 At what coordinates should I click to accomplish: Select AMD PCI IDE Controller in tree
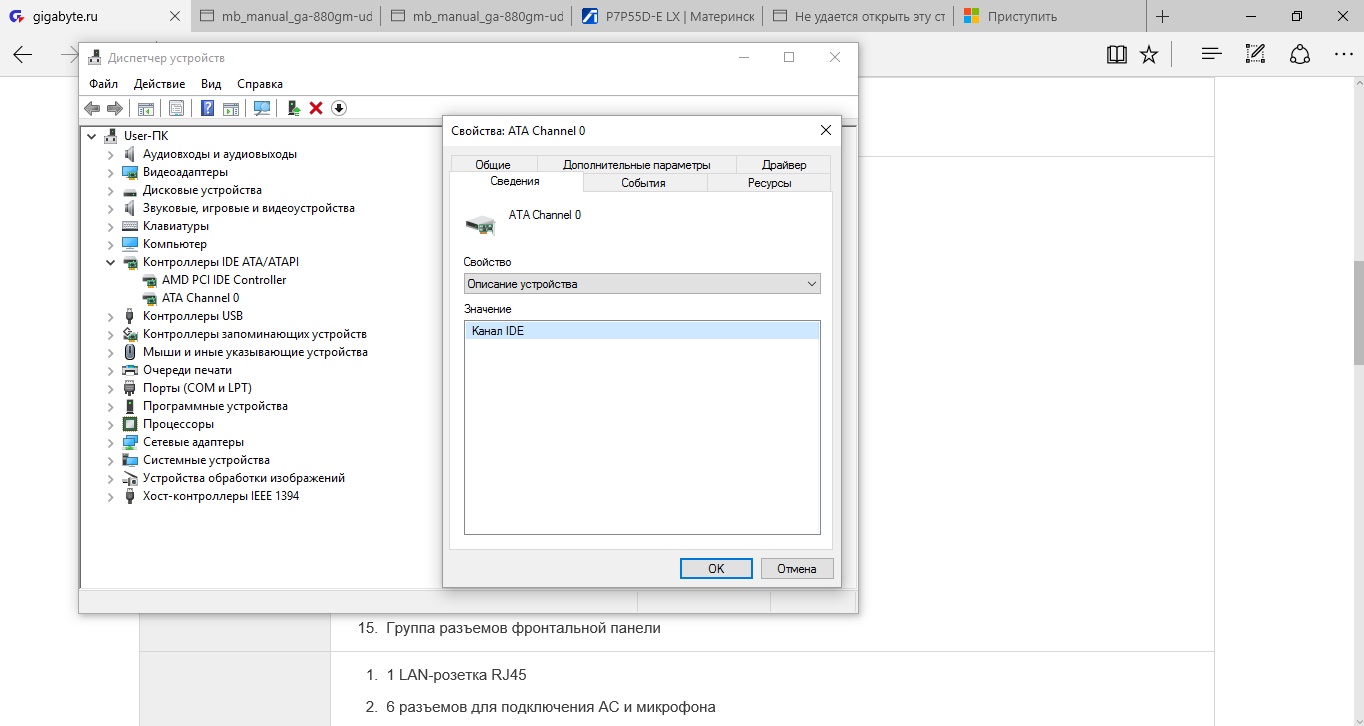pyautogui.click(x=224, y=280)
